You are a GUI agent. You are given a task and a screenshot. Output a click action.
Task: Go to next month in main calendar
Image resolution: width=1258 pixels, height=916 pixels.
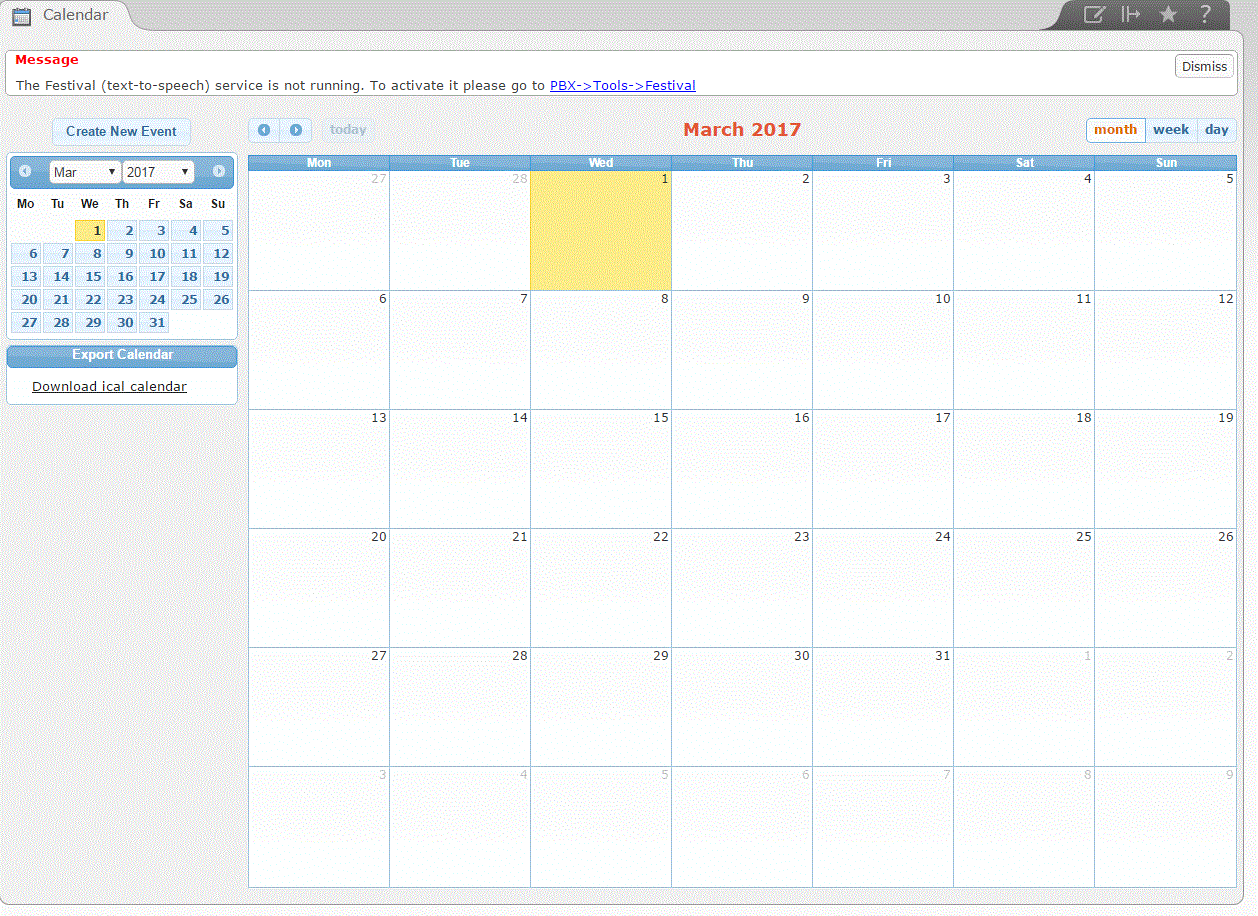(x=296, y=130)
